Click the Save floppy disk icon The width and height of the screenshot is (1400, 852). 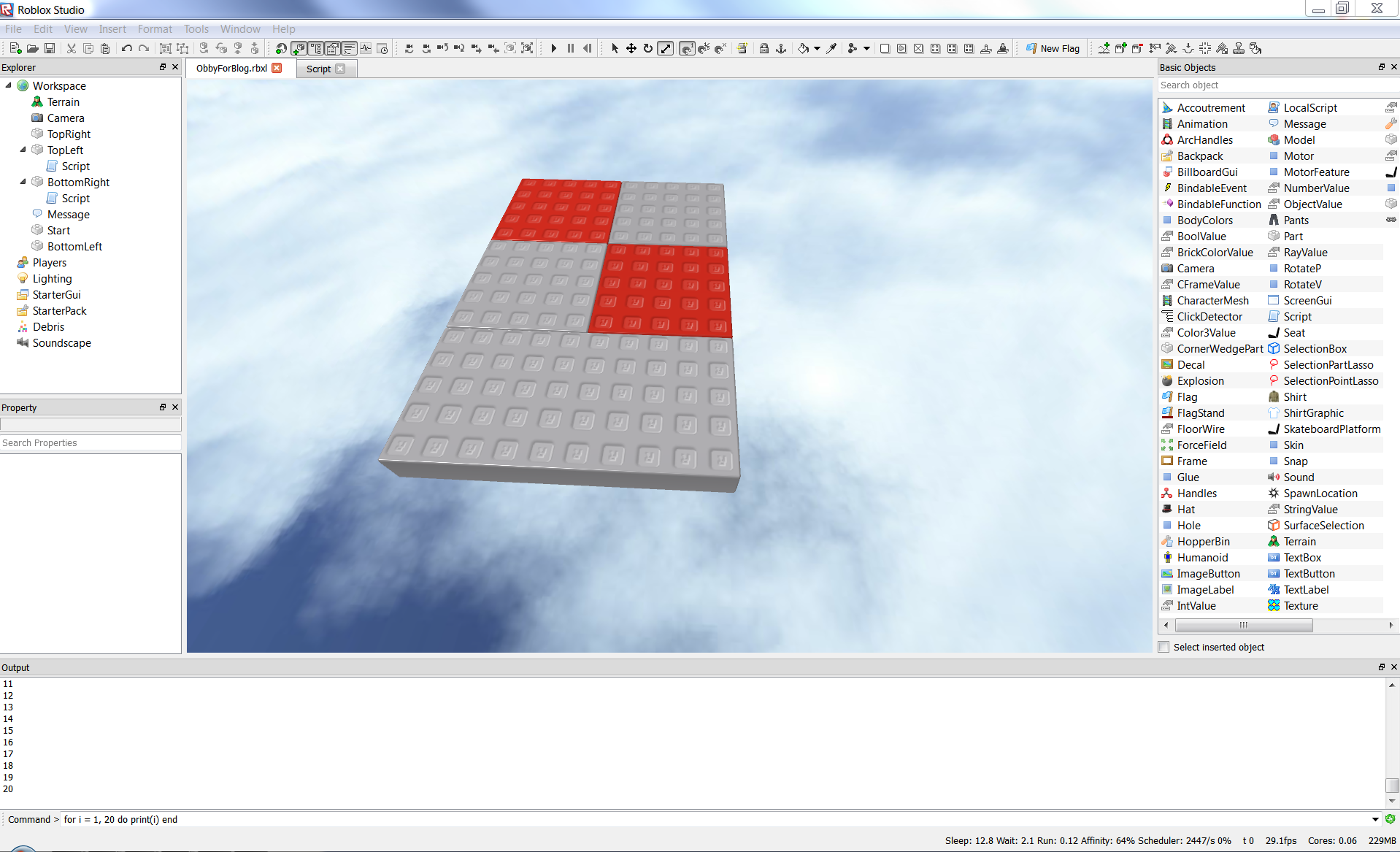coord(50,48)
